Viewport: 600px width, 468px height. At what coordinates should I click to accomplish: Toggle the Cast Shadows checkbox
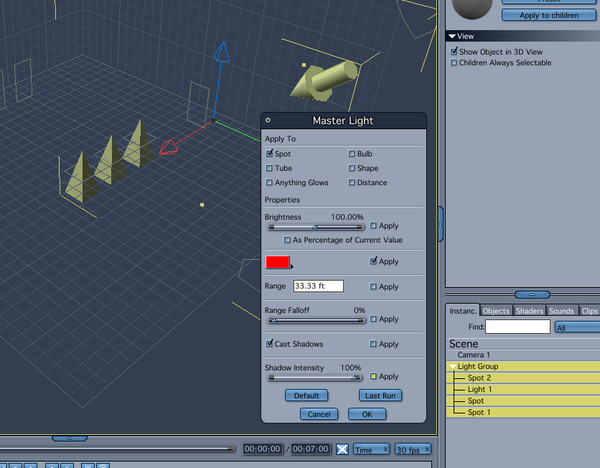(269, 343)
